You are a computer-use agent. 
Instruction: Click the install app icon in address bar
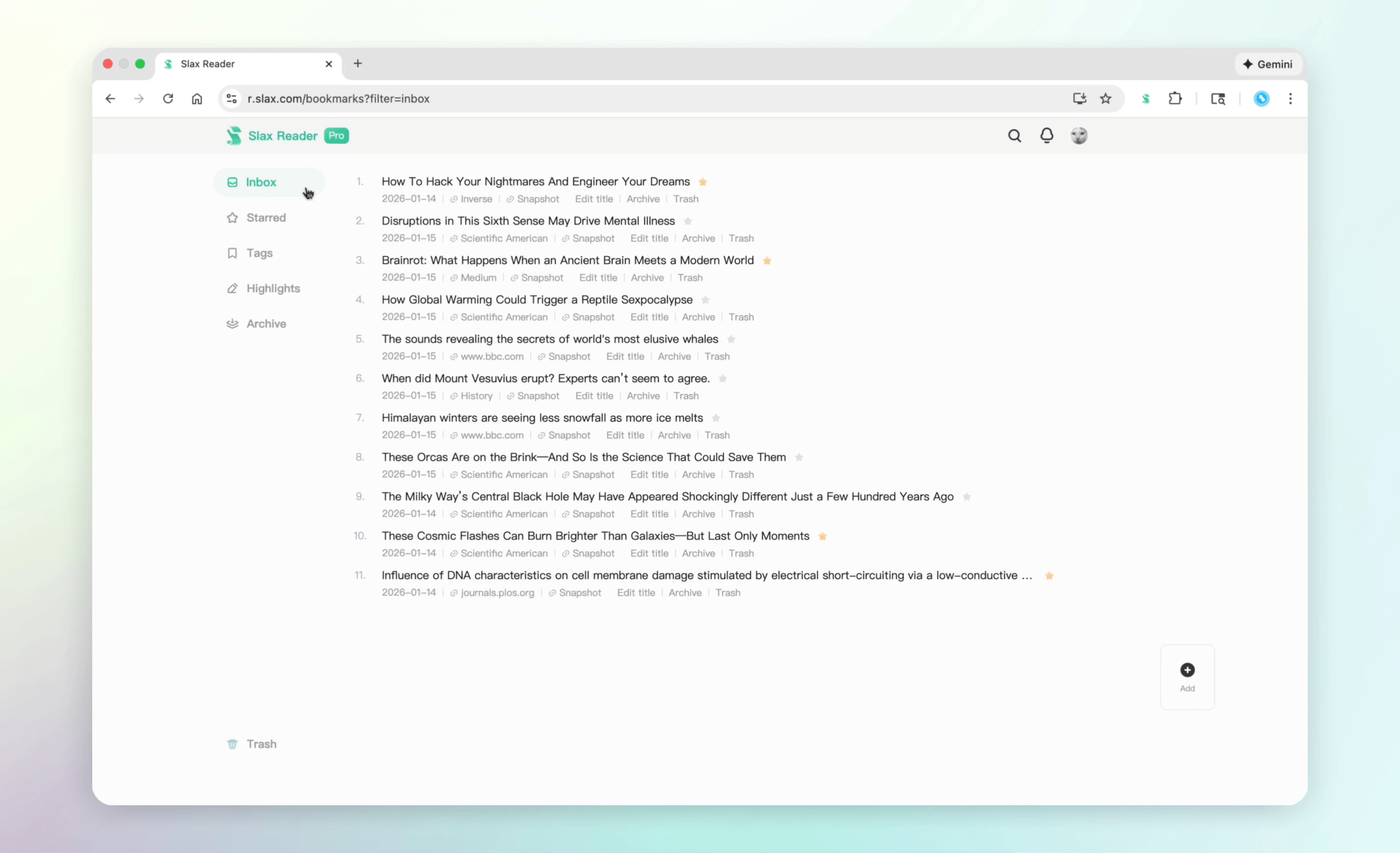pyautogui.click(x=1079, y=99)
